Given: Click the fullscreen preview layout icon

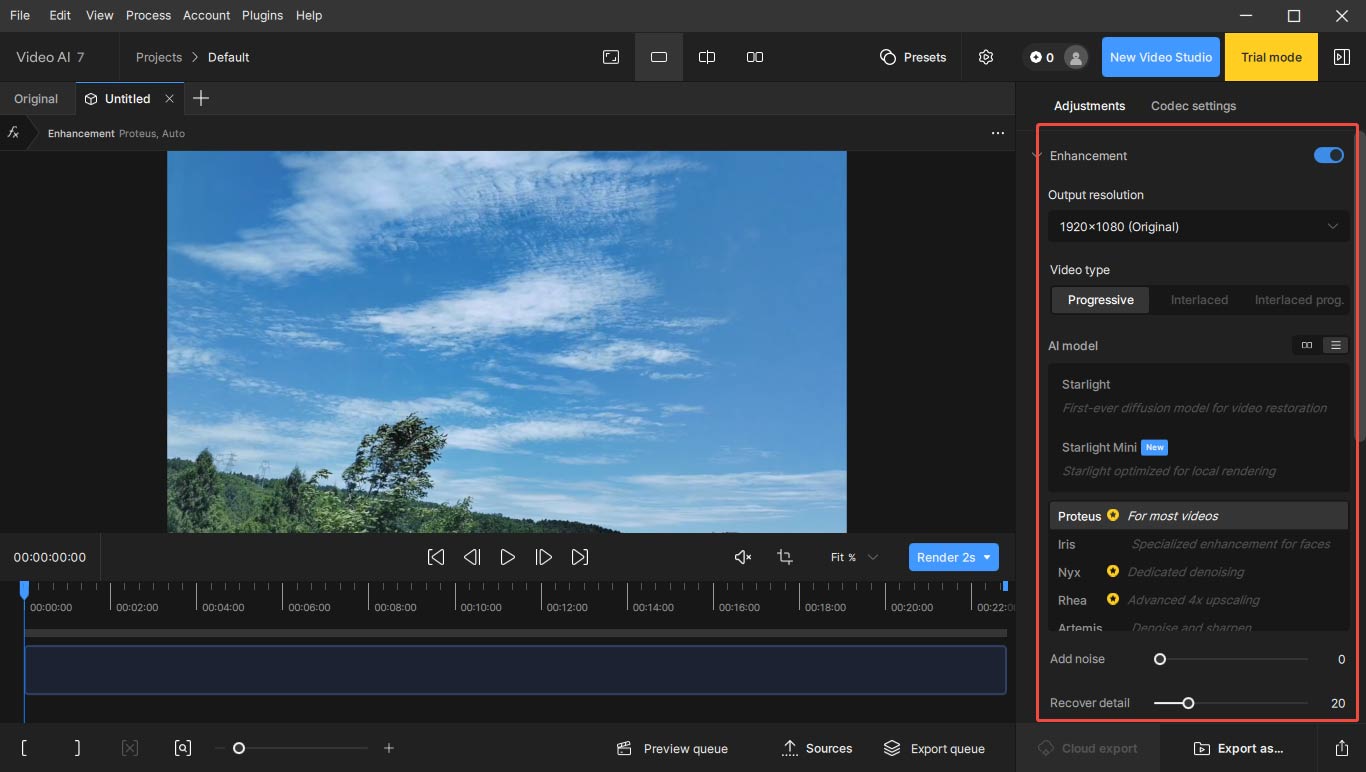Looking at the screenshot, I should 611,57.
